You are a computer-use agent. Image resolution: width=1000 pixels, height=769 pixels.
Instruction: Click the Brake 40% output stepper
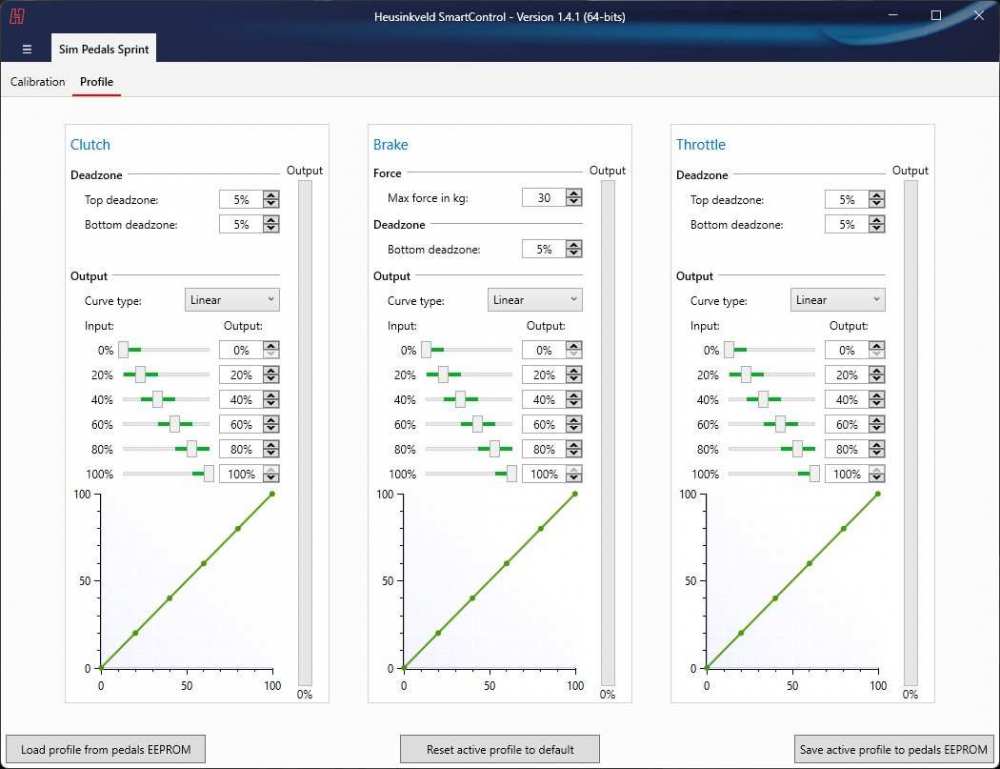[574, 399]
